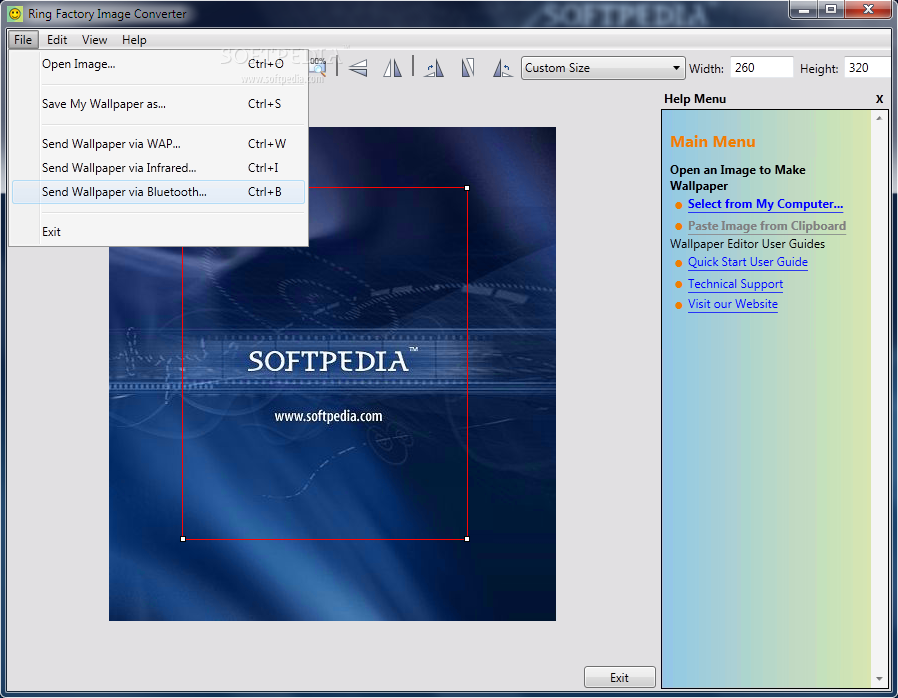The width and height of the screenshot is (898, 698).
Task: Click Select from My Computer... link
Action: pyautogui.click(x=765, y=204)
